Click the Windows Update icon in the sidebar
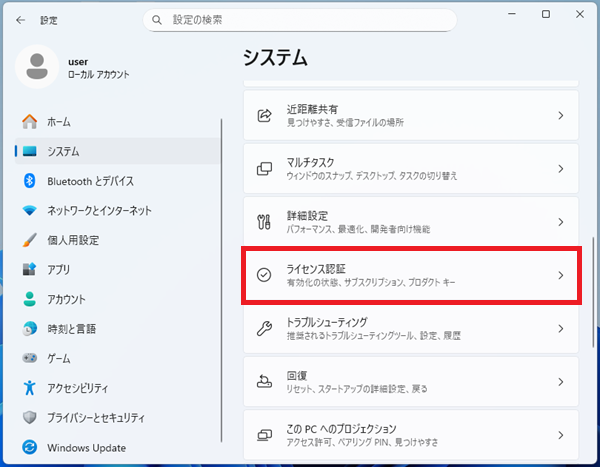Screen dimensions: 600x467 coord(29,447)
